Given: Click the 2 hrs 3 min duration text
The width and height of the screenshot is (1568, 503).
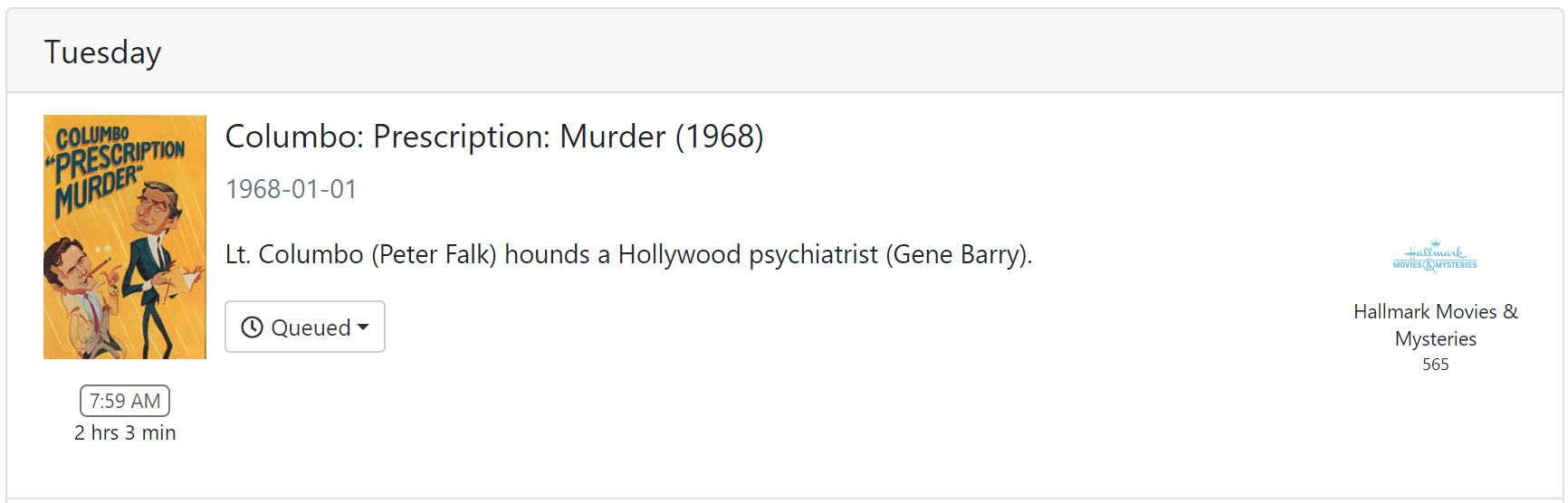Looking at the screenshot, I should 125,432.
